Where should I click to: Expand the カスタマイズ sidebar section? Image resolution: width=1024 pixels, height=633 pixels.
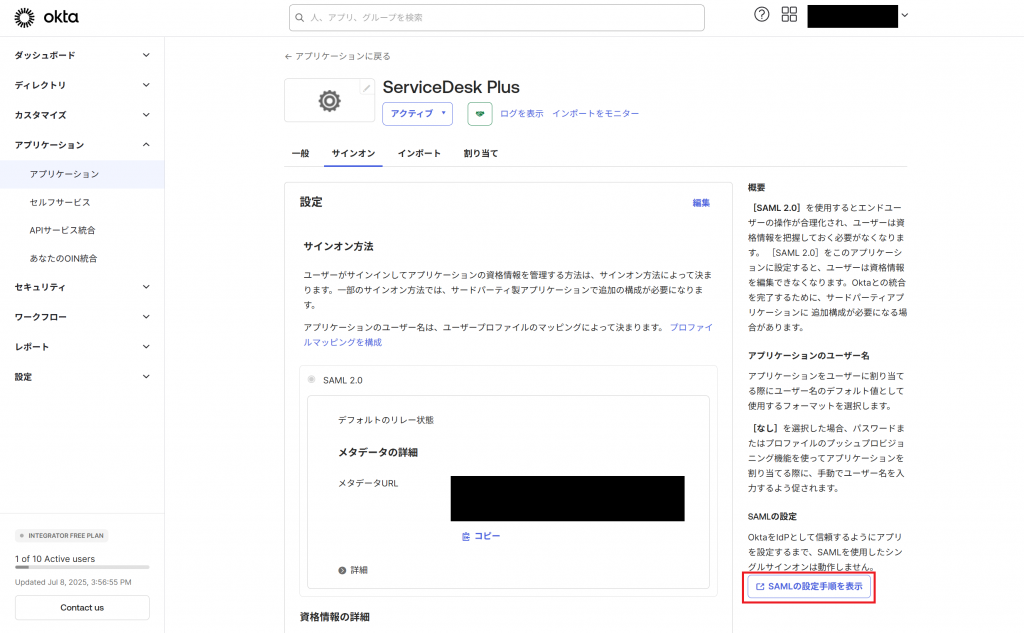(x=82, y=115)
